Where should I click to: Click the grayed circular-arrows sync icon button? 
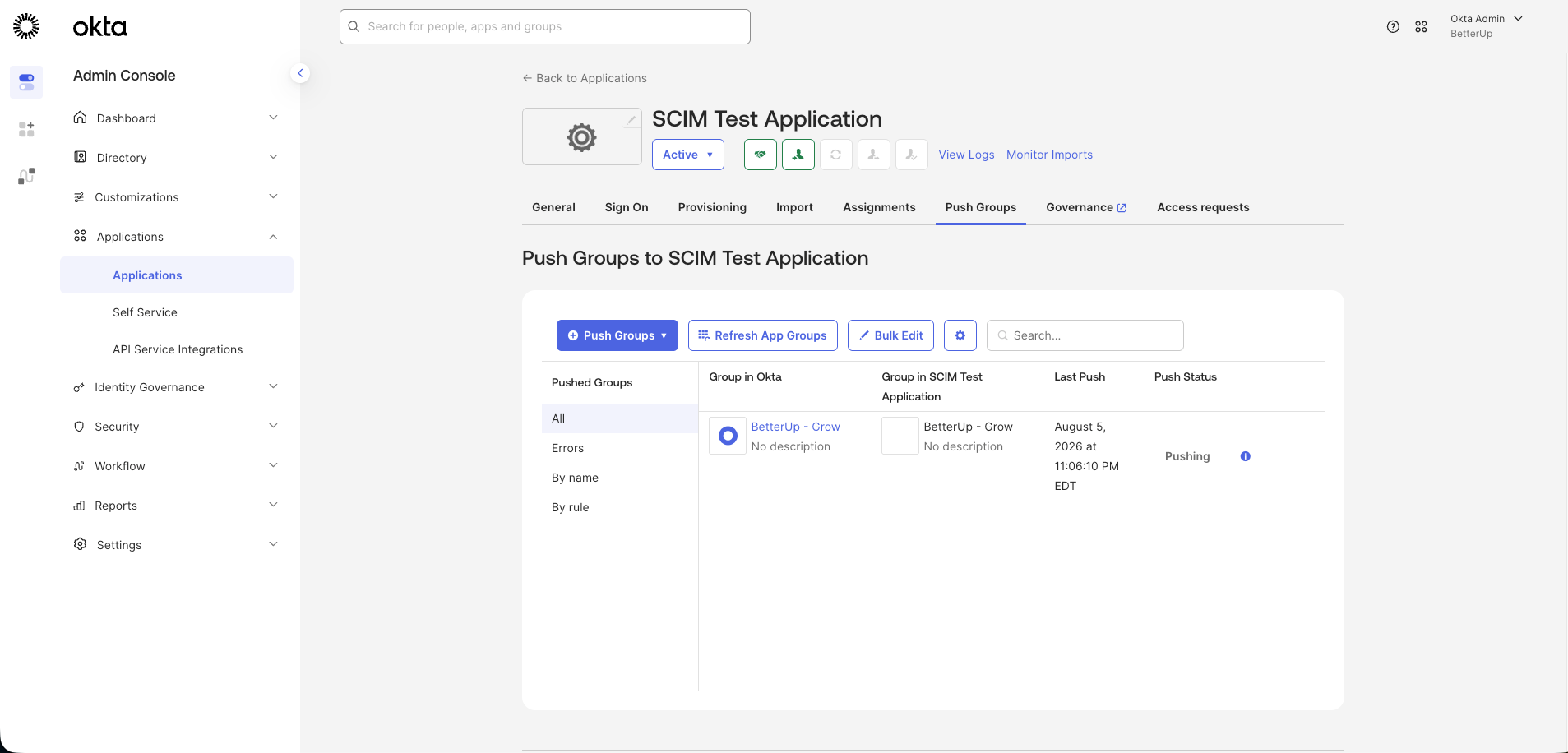836,155
